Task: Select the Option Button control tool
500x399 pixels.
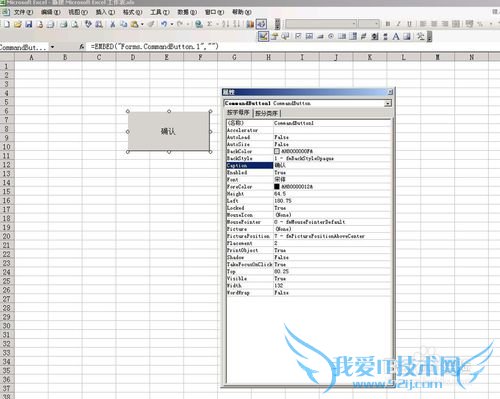Action: click(x=331, y=36)
